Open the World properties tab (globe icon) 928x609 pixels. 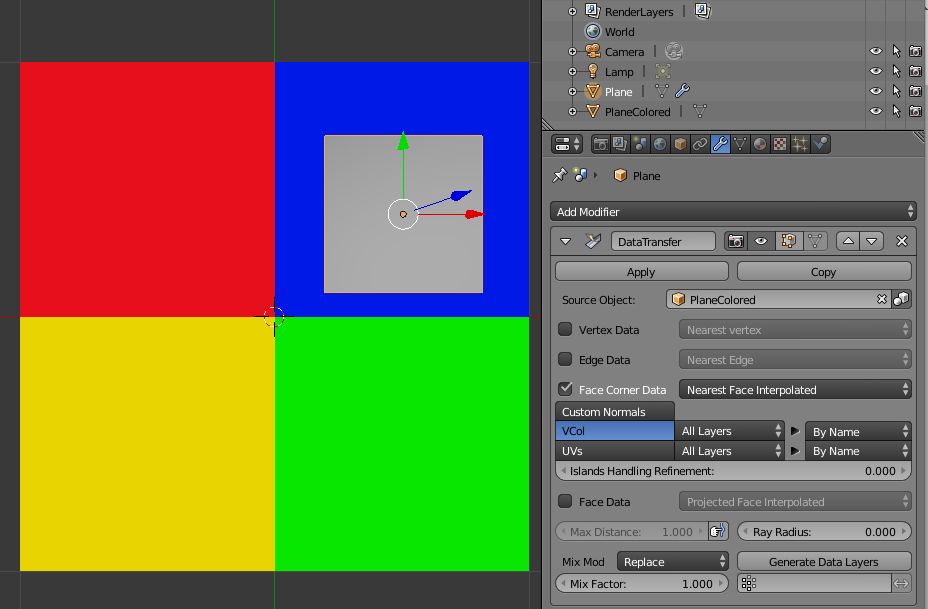point(660,144)
